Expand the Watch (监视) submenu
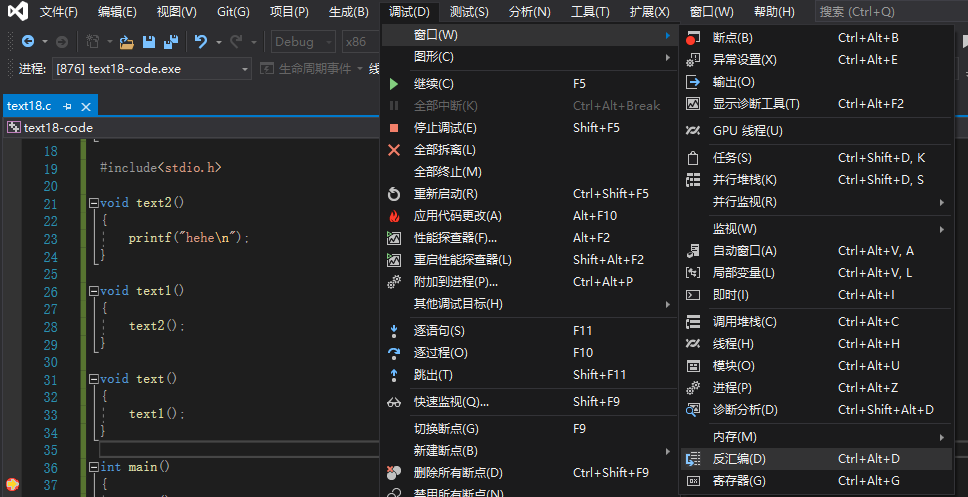The width and height of the screenshot is (968, 497). point(816,229)
